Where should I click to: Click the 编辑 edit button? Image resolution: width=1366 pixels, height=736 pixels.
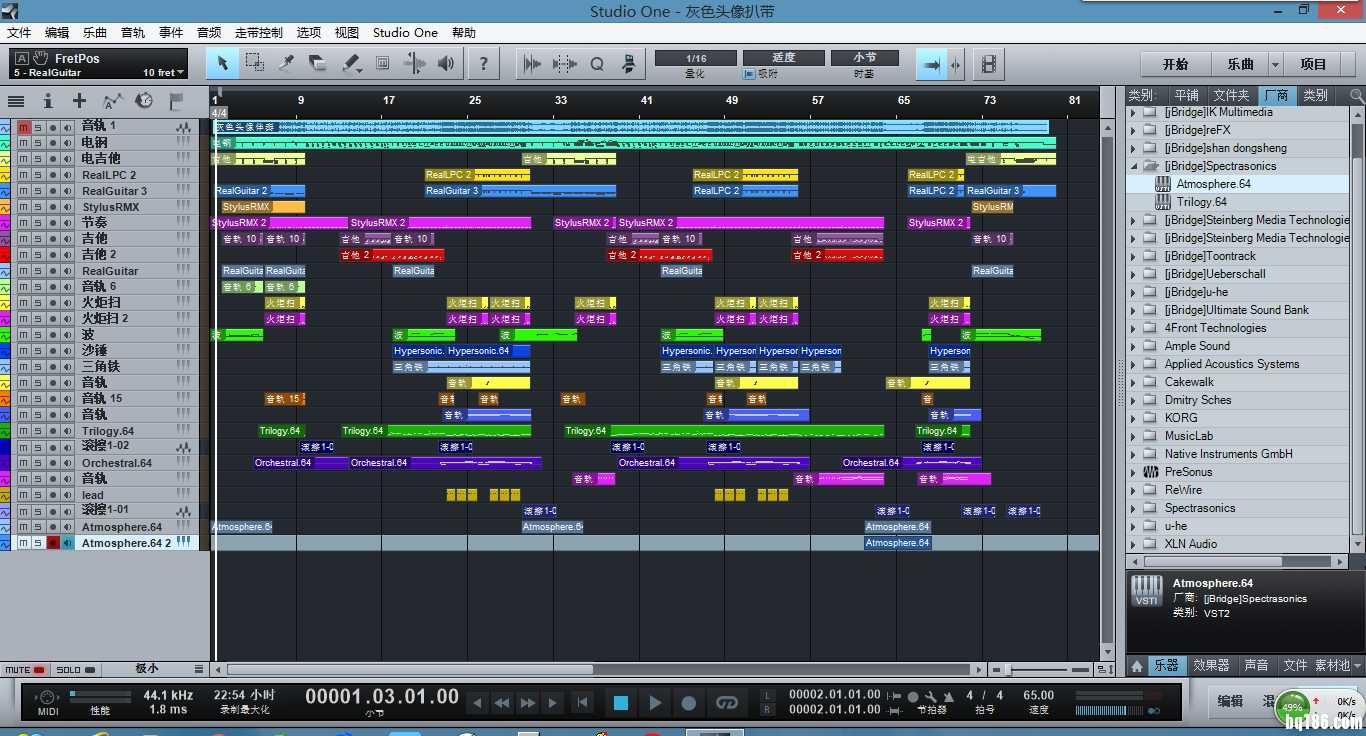coord(1230,702)
